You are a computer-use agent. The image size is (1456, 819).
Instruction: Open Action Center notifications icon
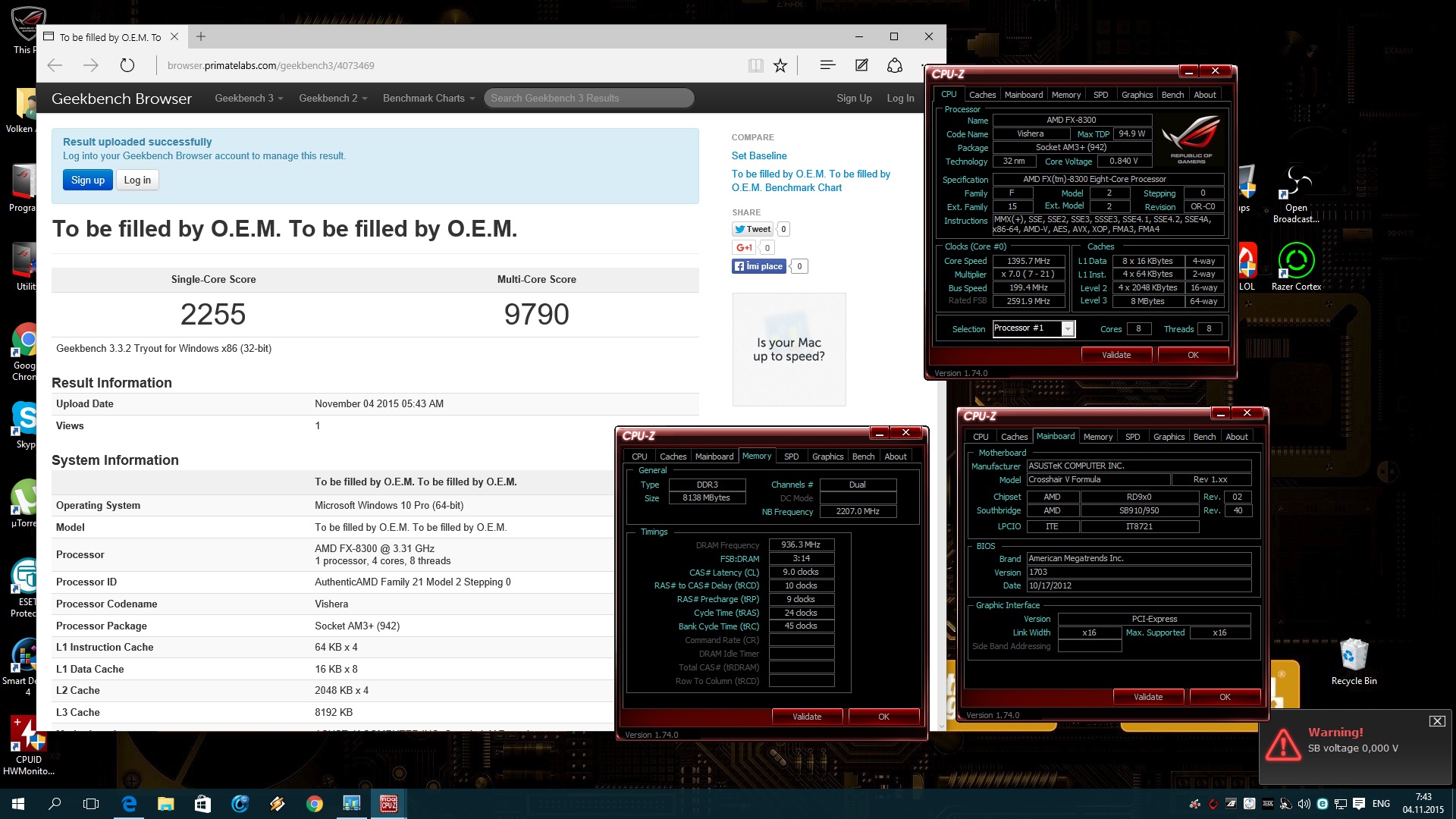pyautogui.click(x=1359, y=804)
